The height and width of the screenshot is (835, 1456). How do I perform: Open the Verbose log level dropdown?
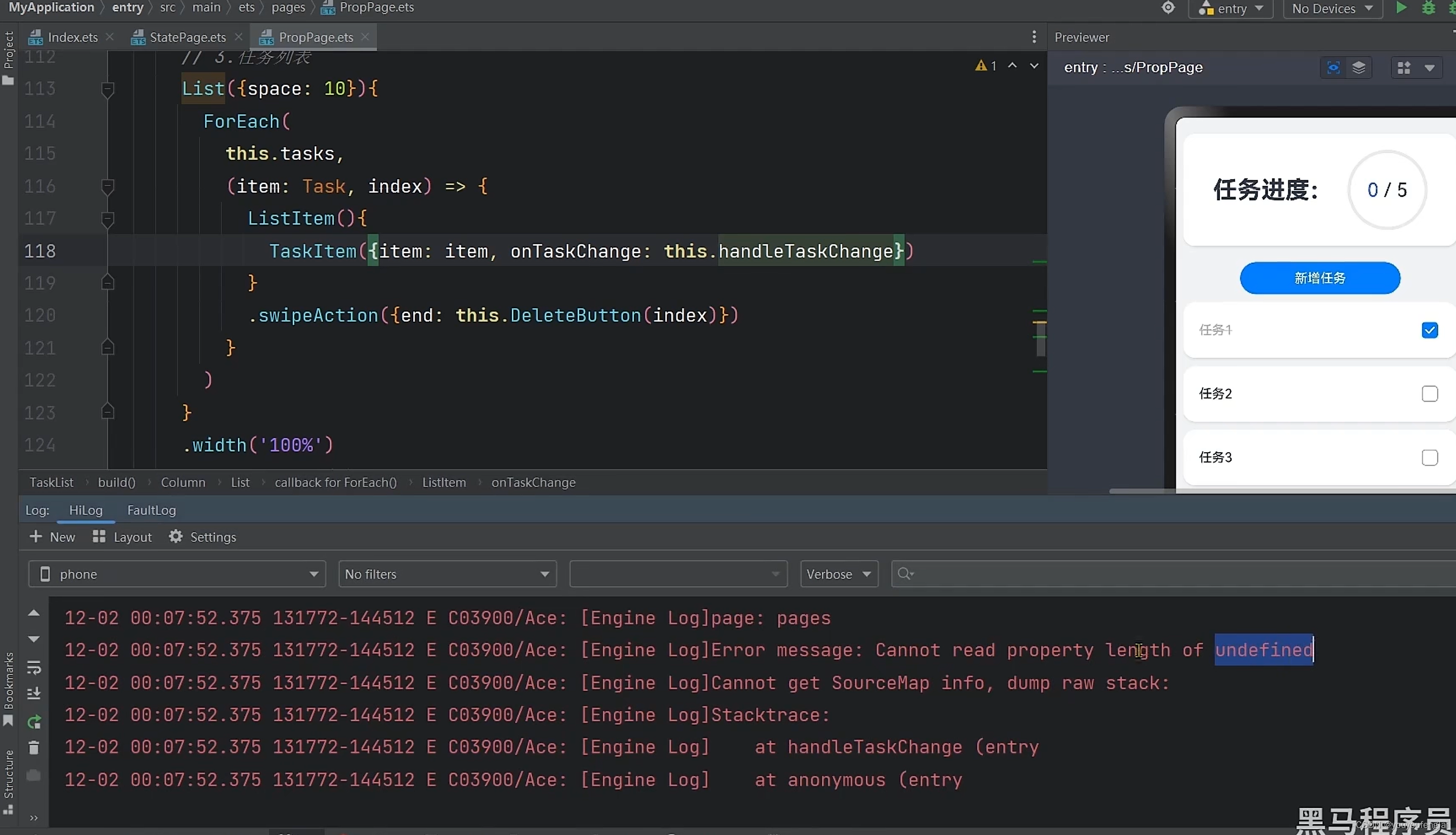click(x=839, y=574)
